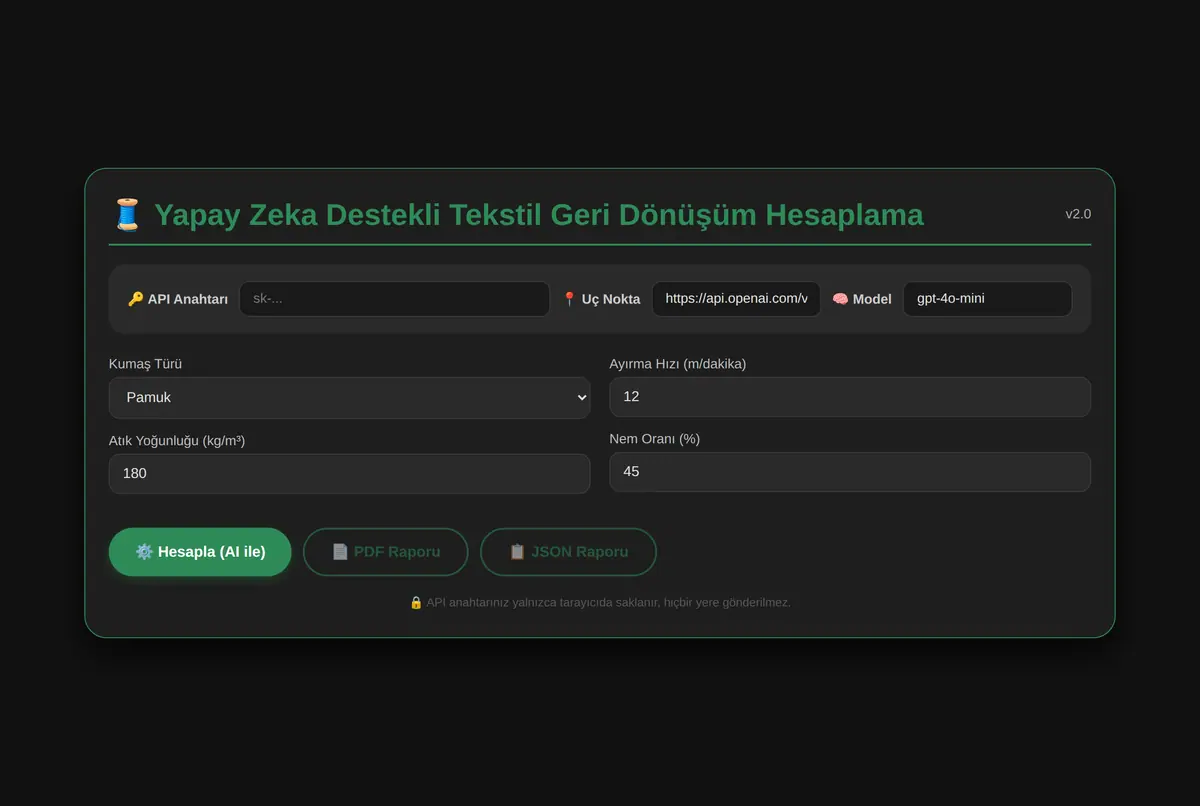Click the JSON Raporu button
This screenshot has width=1200, height=806.
(x=568, y=552)
